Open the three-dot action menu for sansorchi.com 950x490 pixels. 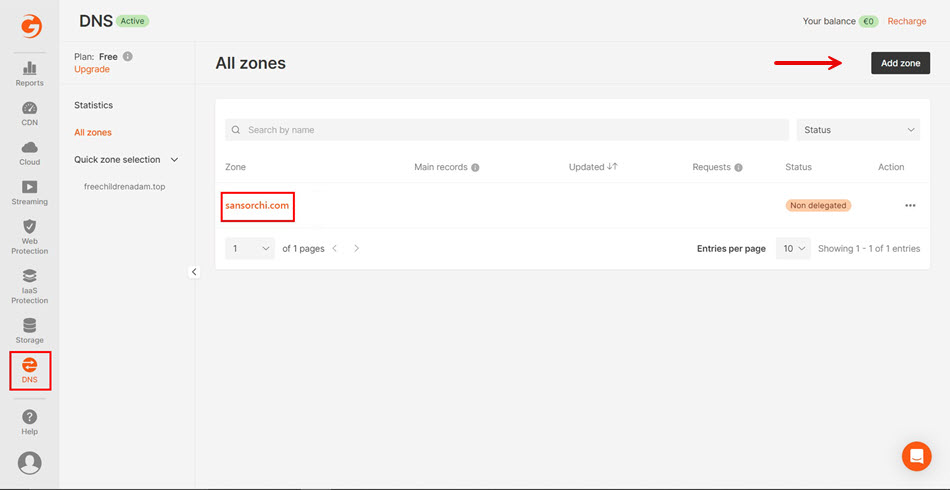(x=910, y=205)
